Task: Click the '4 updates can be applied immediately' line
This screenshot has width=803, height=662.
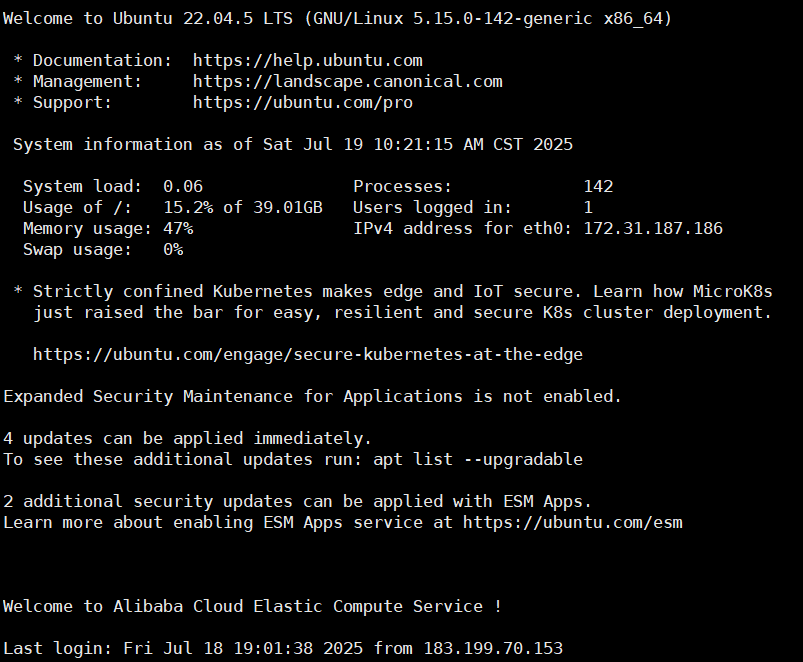Action: tap(187, 438)
